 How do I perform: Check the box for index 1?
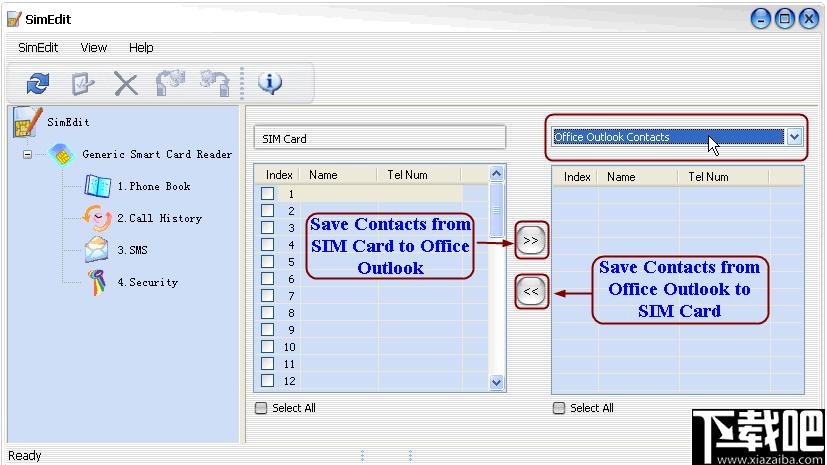pos(267,193)
